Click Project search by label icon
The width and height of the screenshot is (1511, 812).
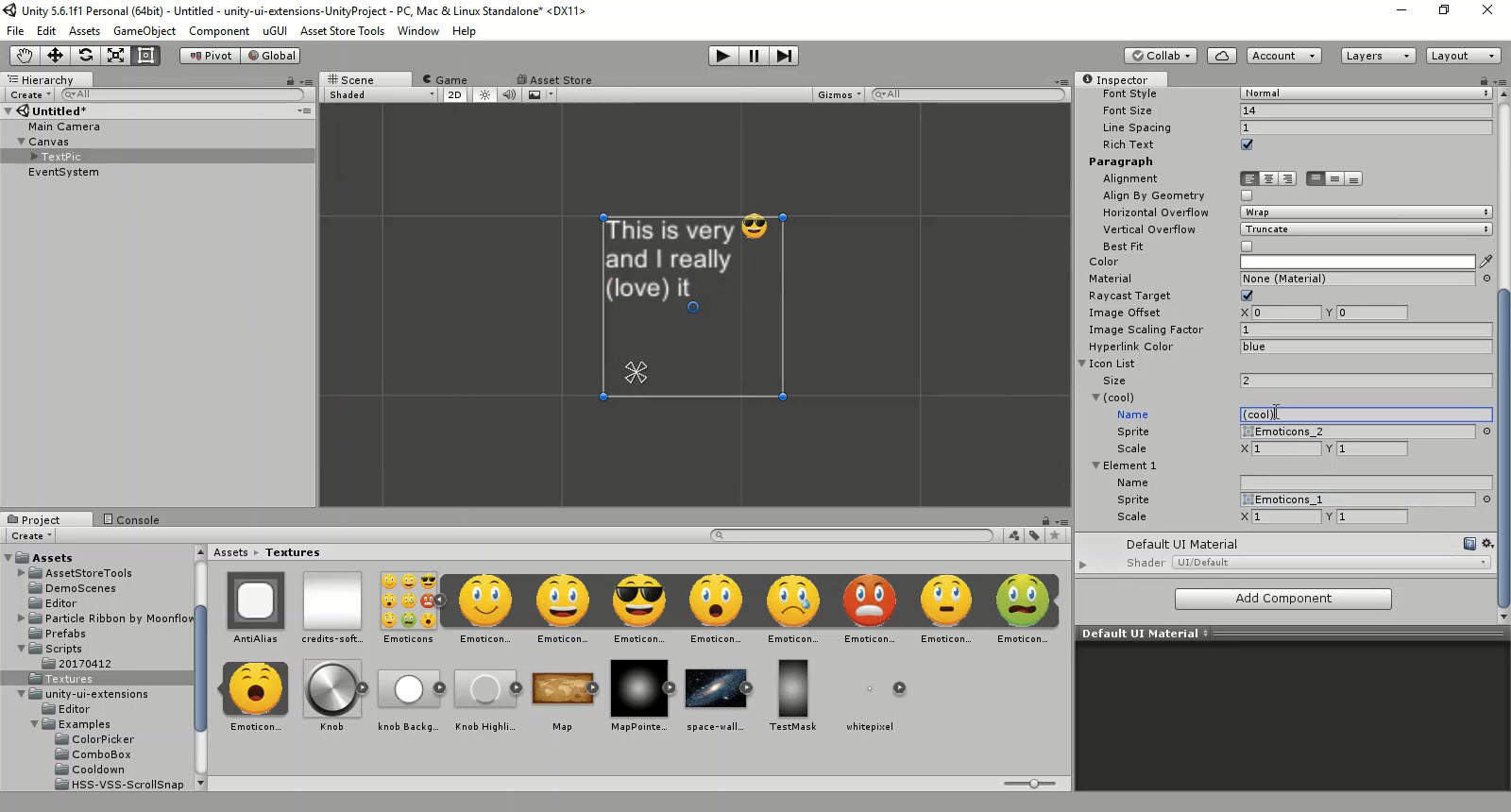[x=1034, y=535]
